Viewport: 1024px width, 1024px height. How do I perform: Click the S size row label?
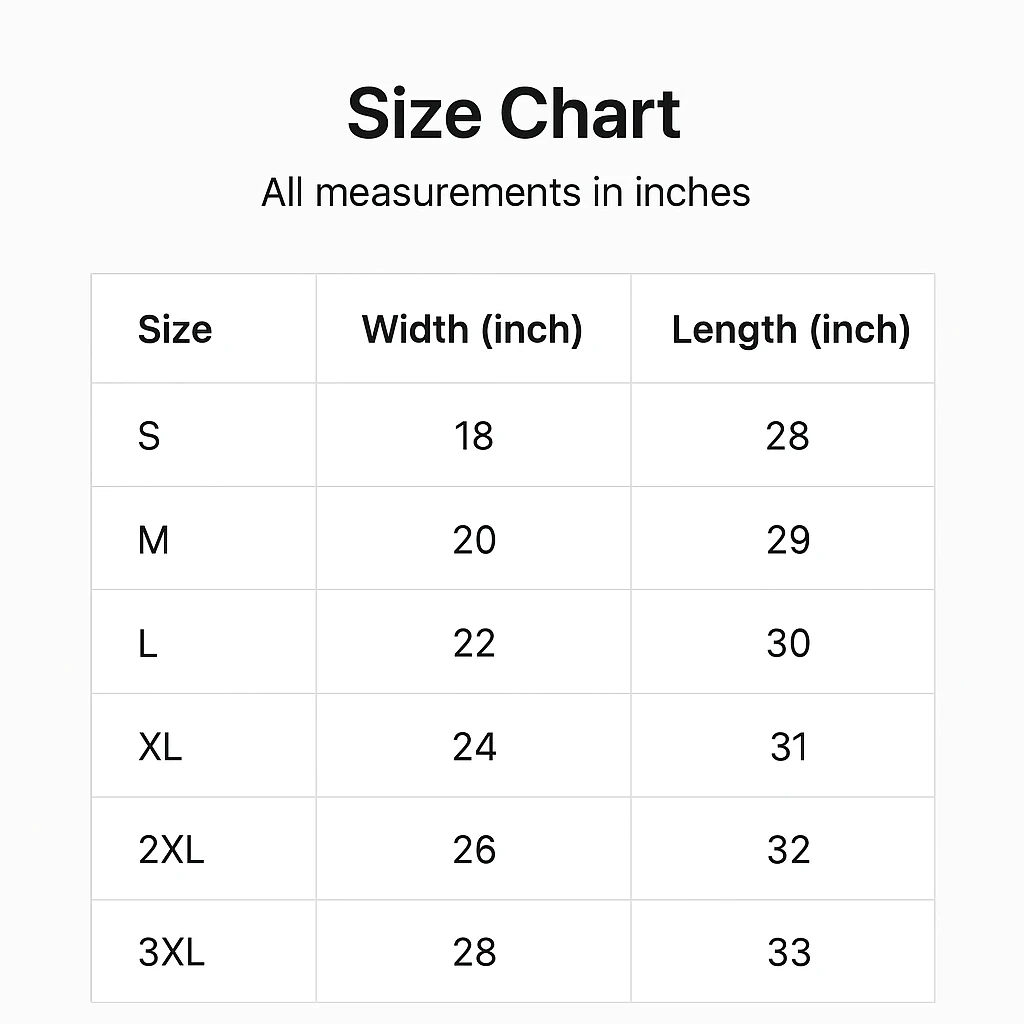[149, 436]
